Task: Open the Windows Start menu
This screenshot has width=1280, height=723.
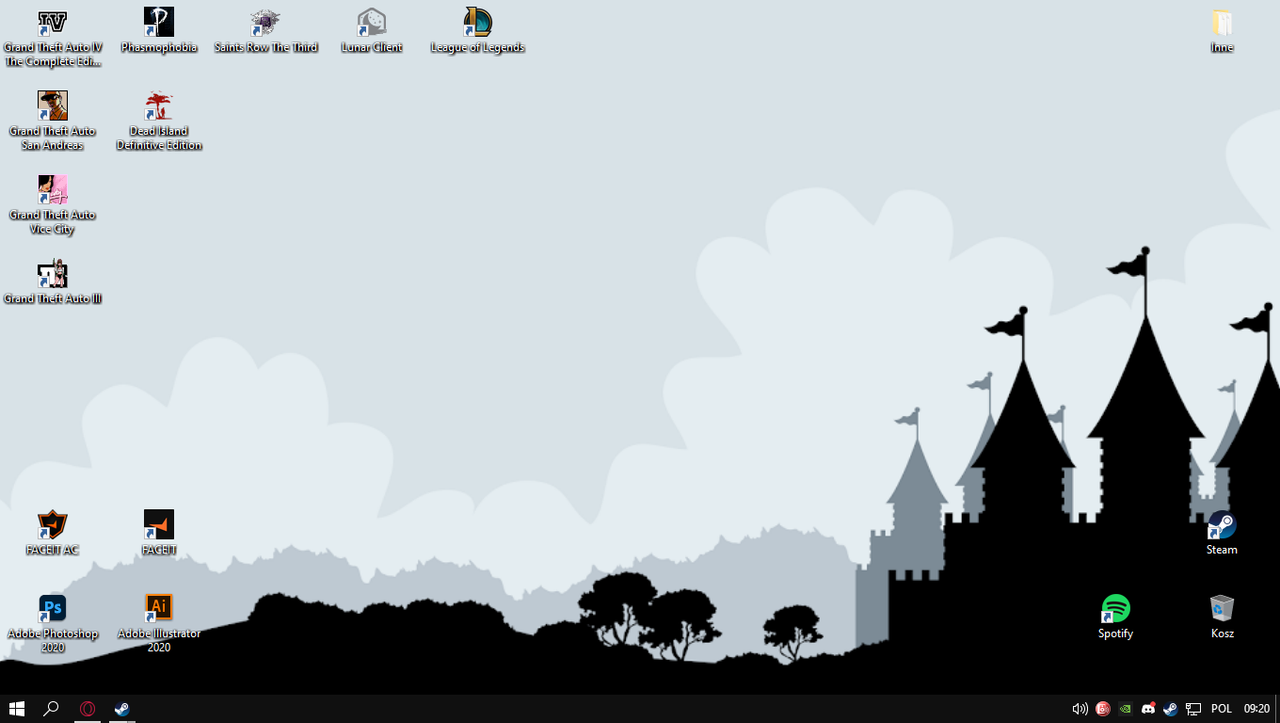Action: [17, 709]
